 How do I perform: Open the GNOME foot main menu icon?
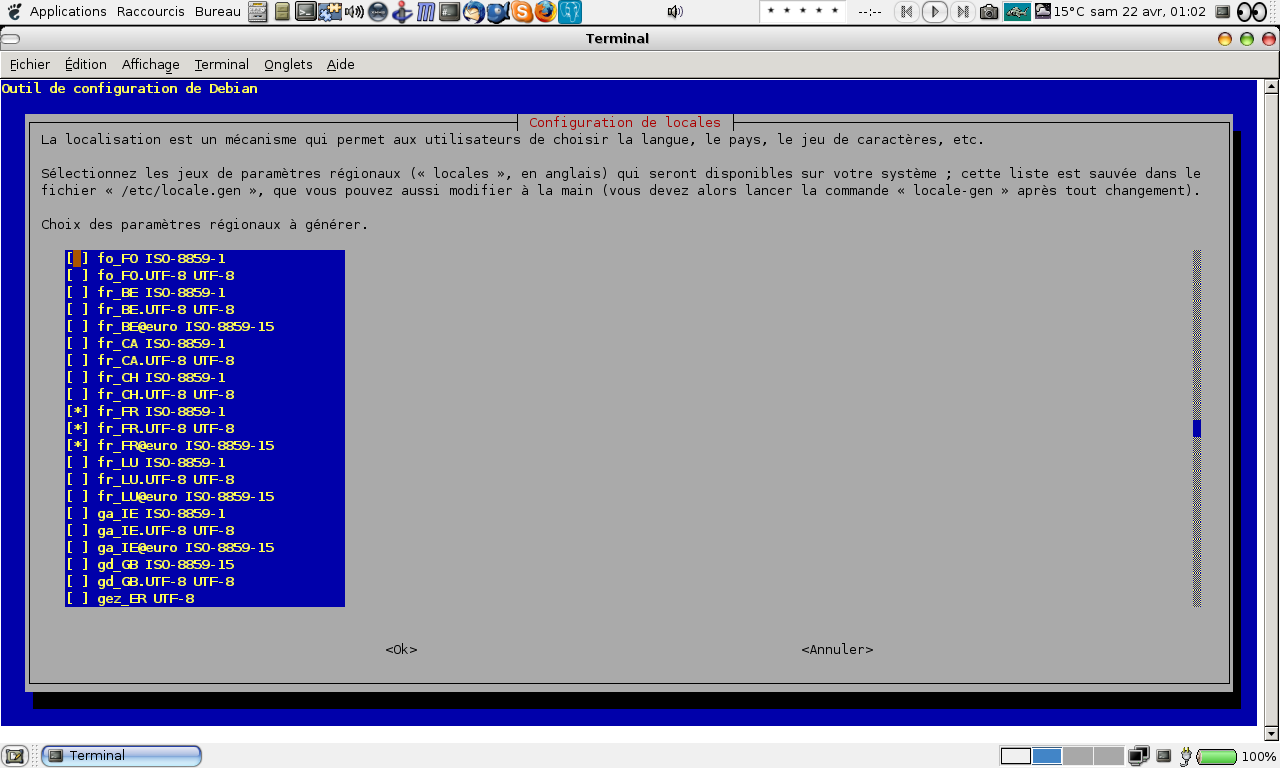[x=14, y=12]
